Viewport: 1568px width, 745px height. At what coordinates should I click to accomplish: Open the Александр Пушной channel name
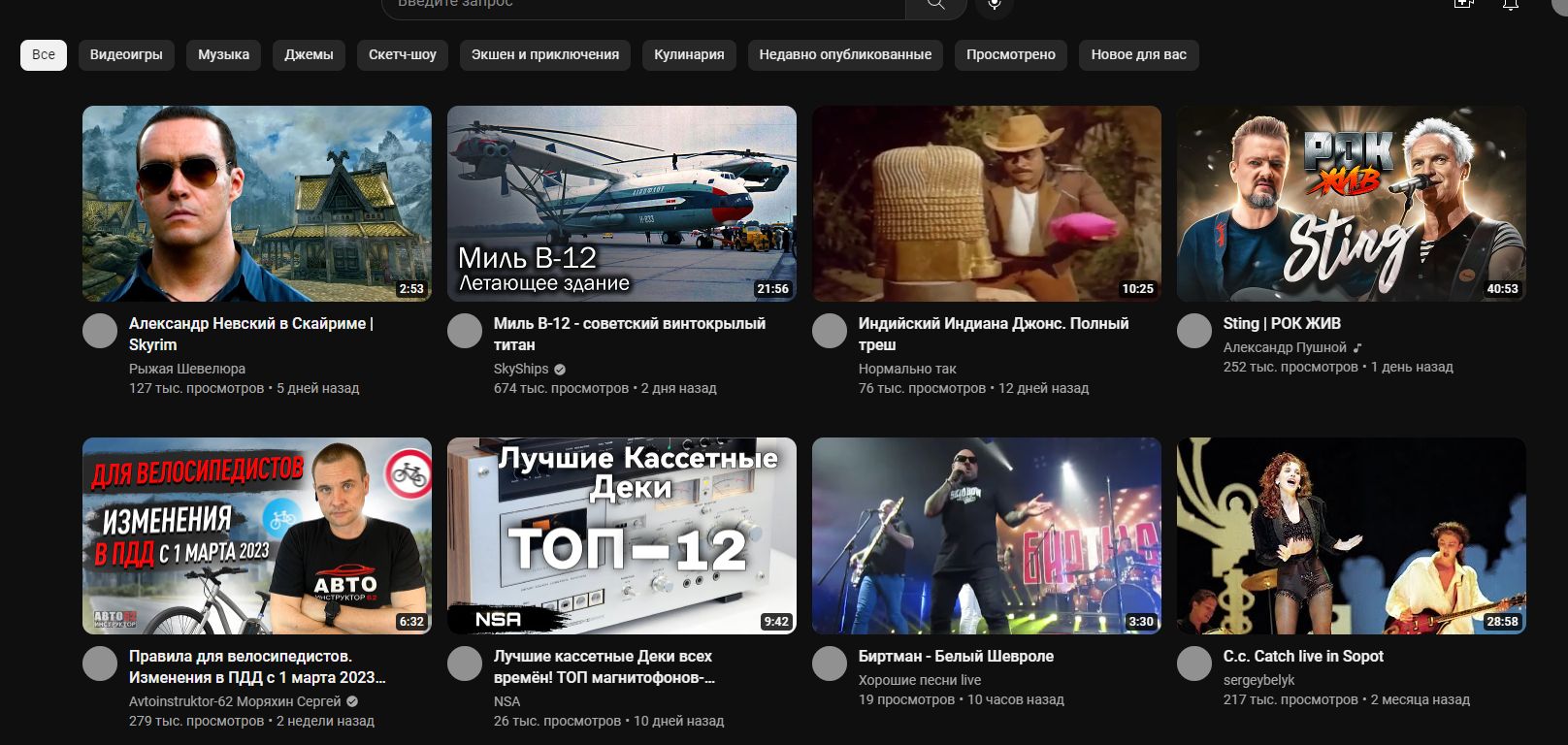[x=1285, y=347]
